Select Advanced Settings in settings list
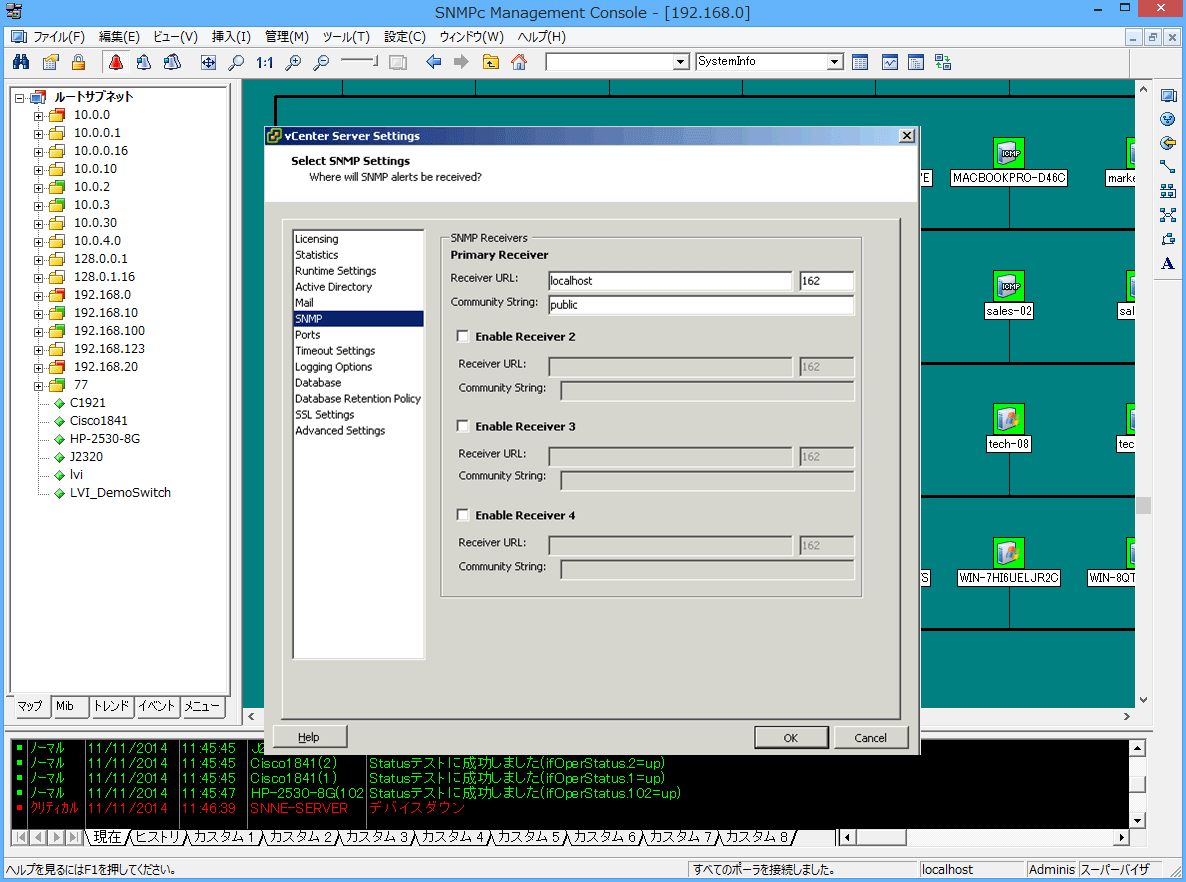Screen dimensions: 1186x882 340,430
